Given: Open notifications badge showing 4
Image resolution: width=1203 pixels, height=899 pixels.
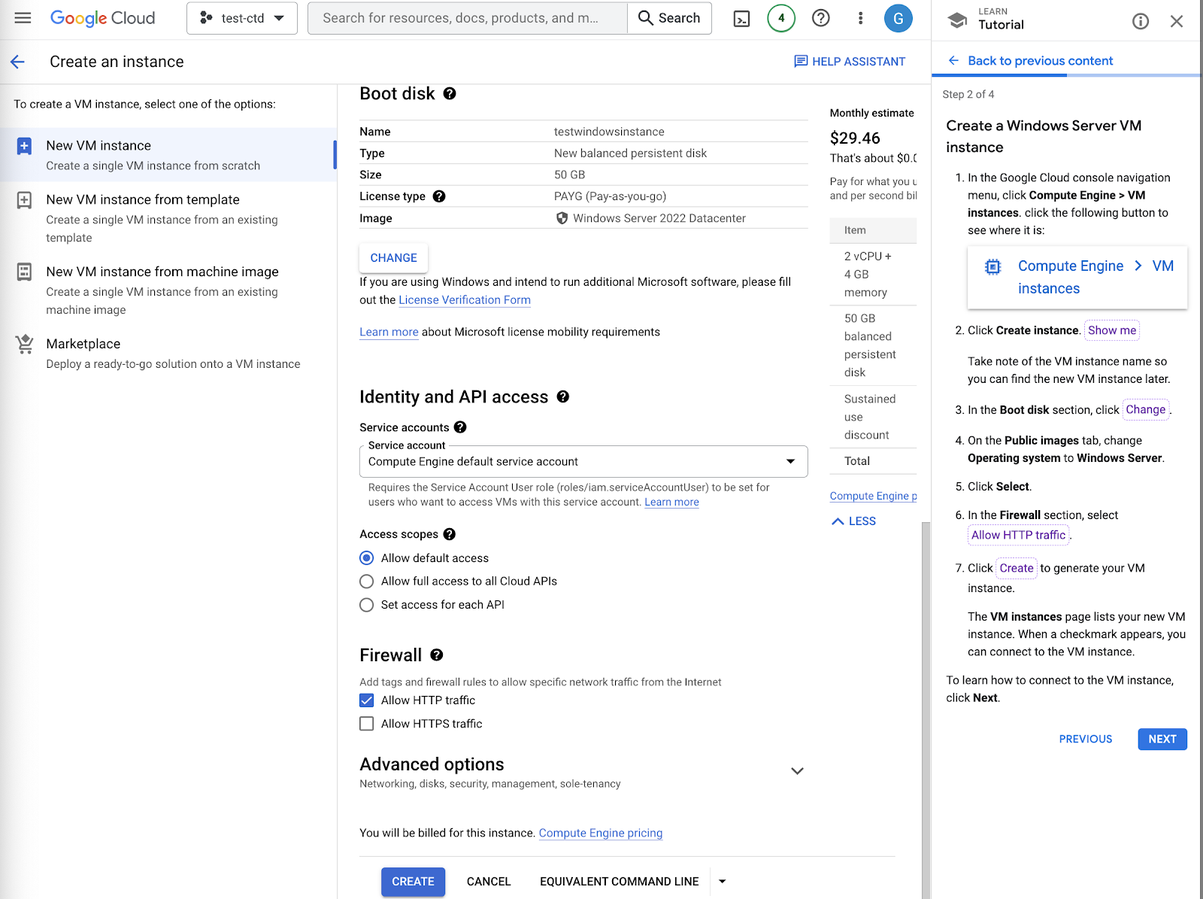Looking at the screenshot, I should point(781,18).
